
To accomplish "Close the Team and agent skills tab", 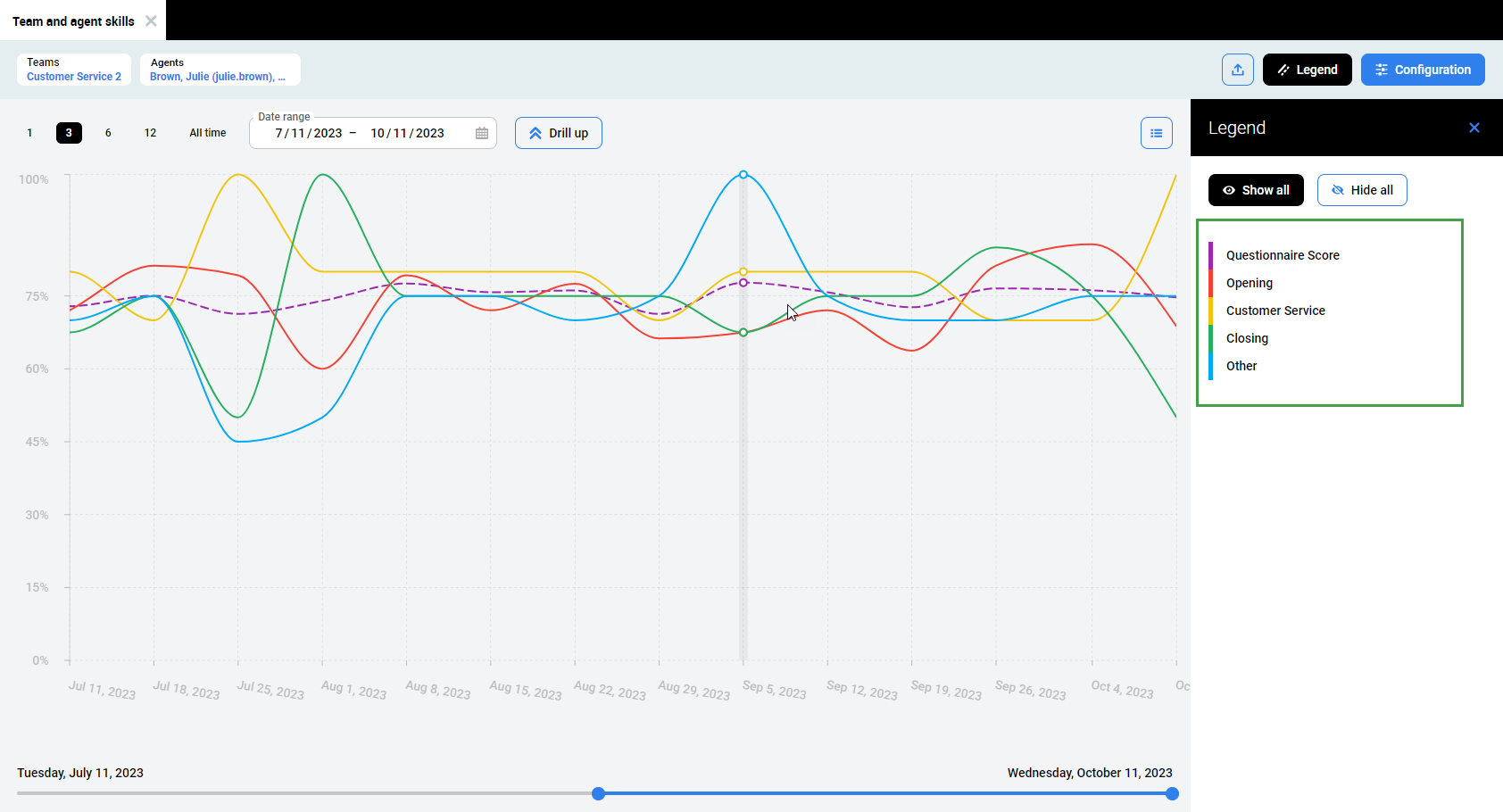I will click(151, 21).
